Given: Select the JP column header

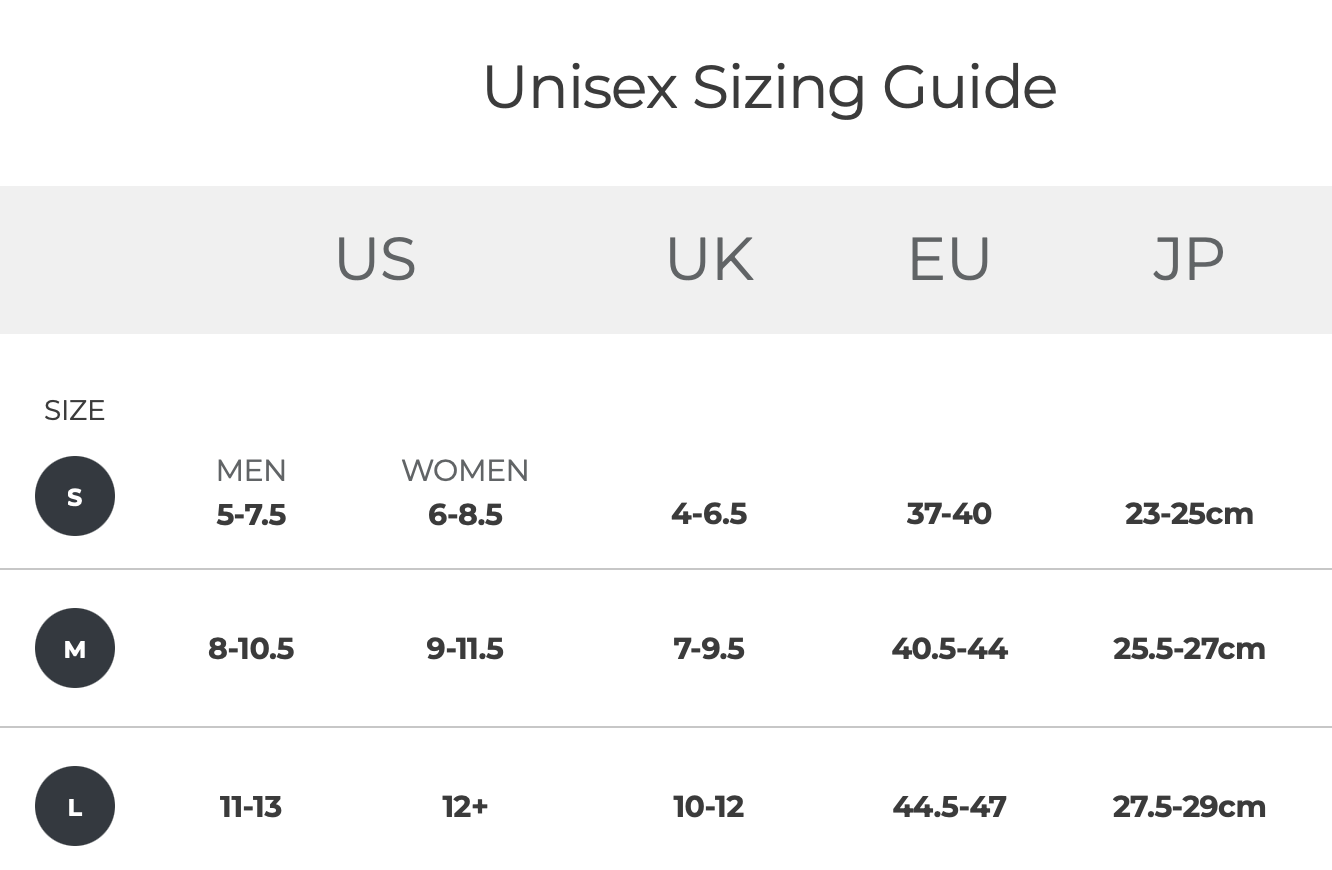Looking at the screenshot, I should point(1188,259).
